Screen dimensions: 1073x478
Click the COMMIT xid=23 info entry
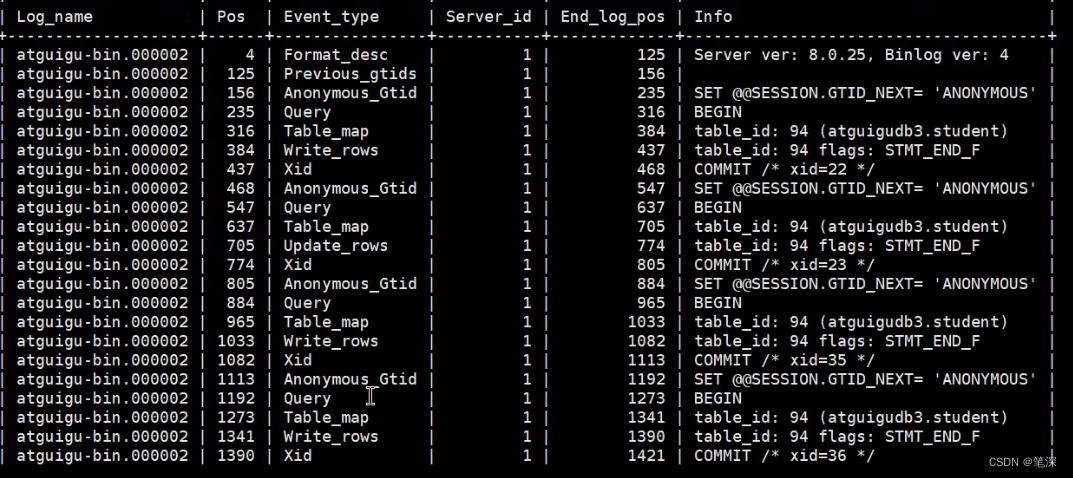click(x=784, y=265)
